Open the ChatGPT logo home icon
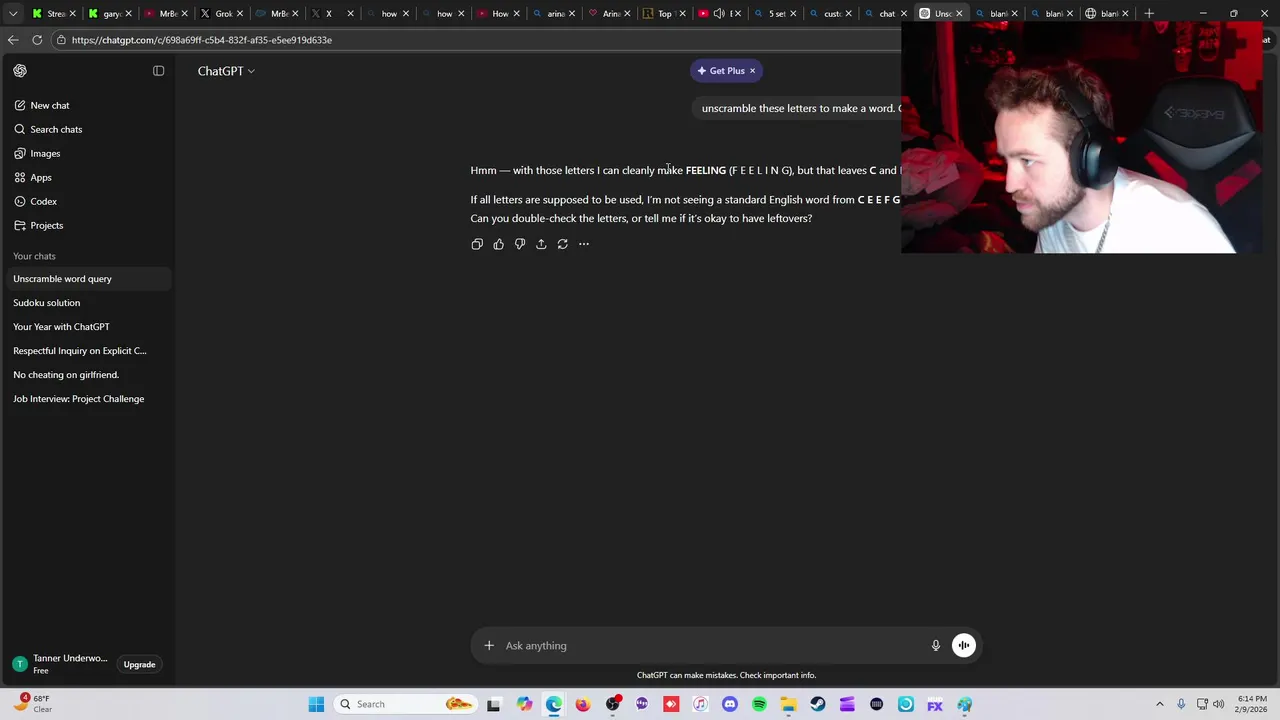The width and height of the screenshot is (1280, 720). pos(20,71)
